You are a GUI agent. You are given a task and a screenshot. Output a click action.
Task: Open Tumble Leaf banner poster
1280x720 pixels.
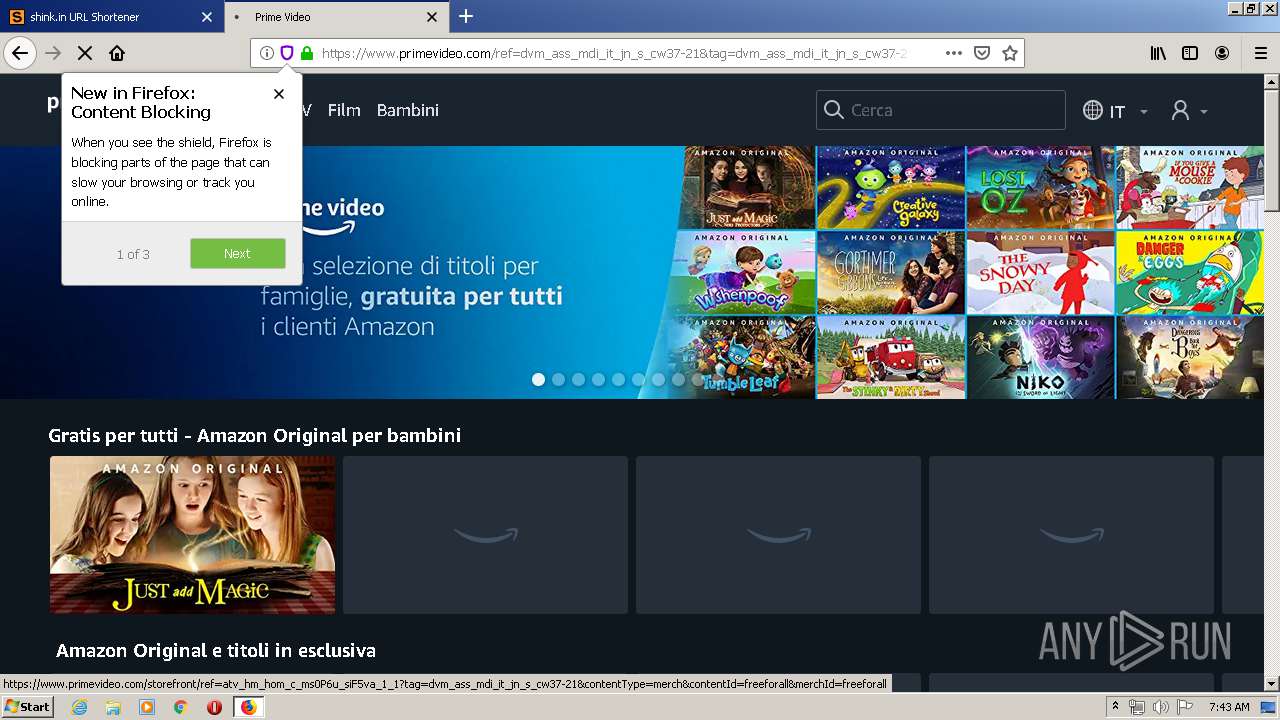pyautogui.click(x=742, y=357)
